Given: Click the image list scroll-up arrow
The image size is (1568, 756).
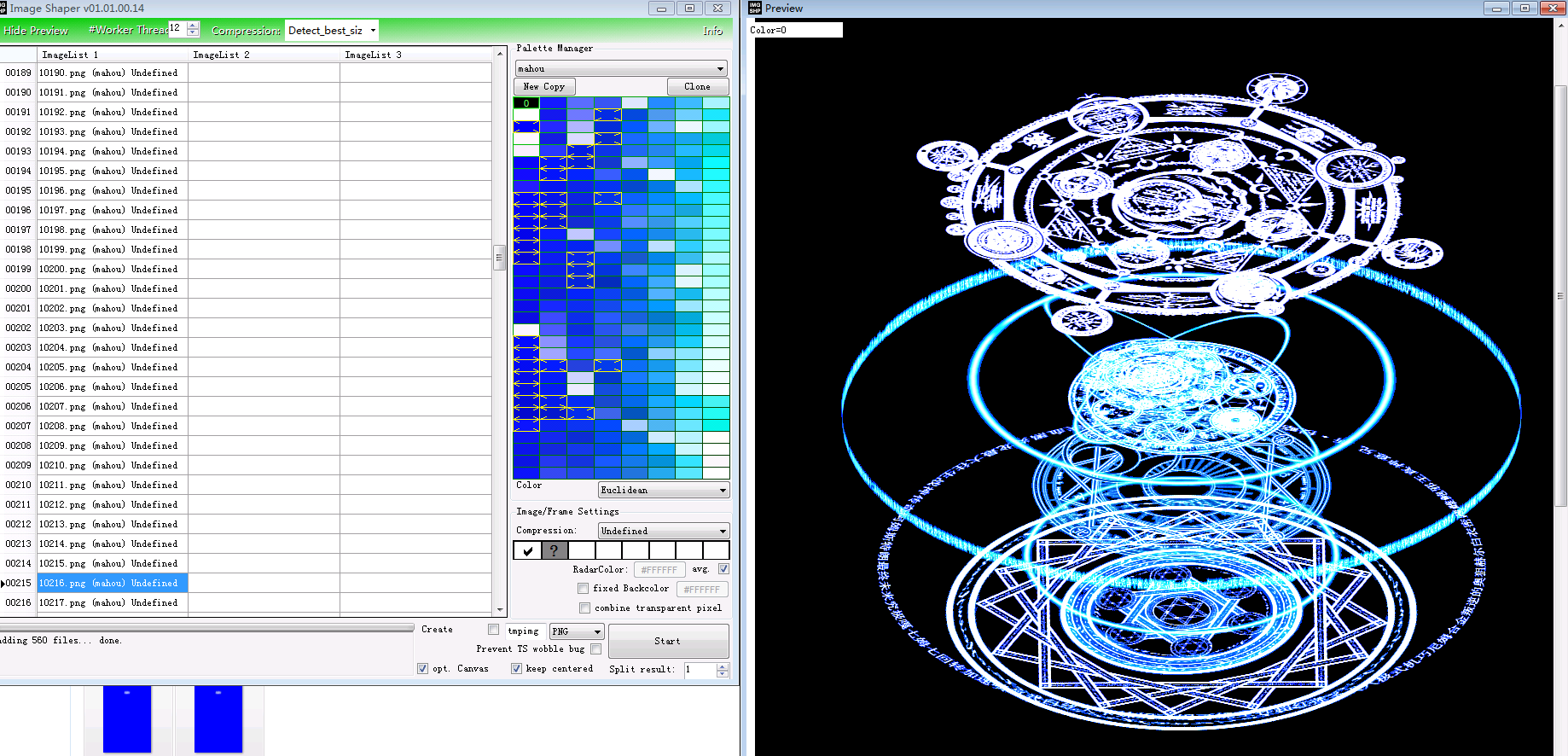Looking at the screenshot, I should coord(500,54).
